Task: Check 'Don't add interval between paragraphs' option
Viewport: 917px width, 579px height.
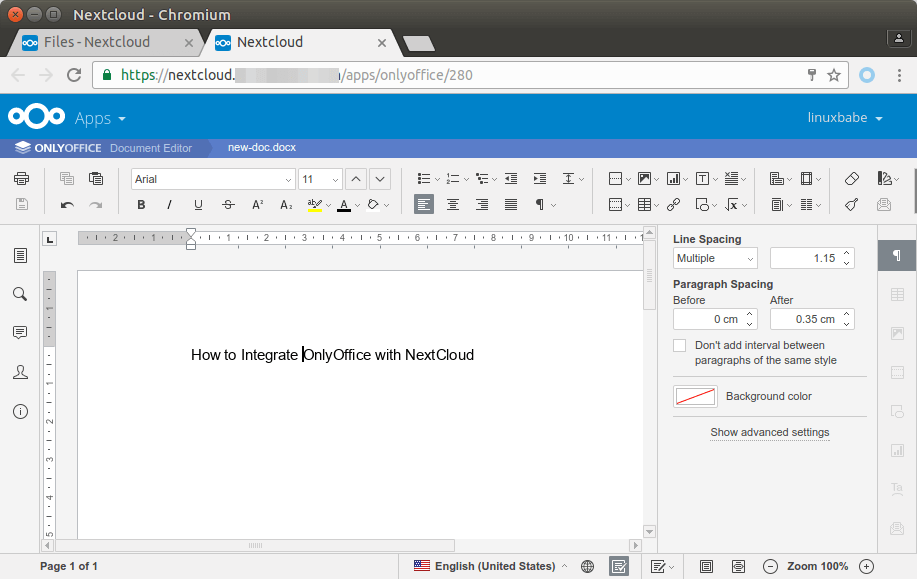Action: coord(679,345)
